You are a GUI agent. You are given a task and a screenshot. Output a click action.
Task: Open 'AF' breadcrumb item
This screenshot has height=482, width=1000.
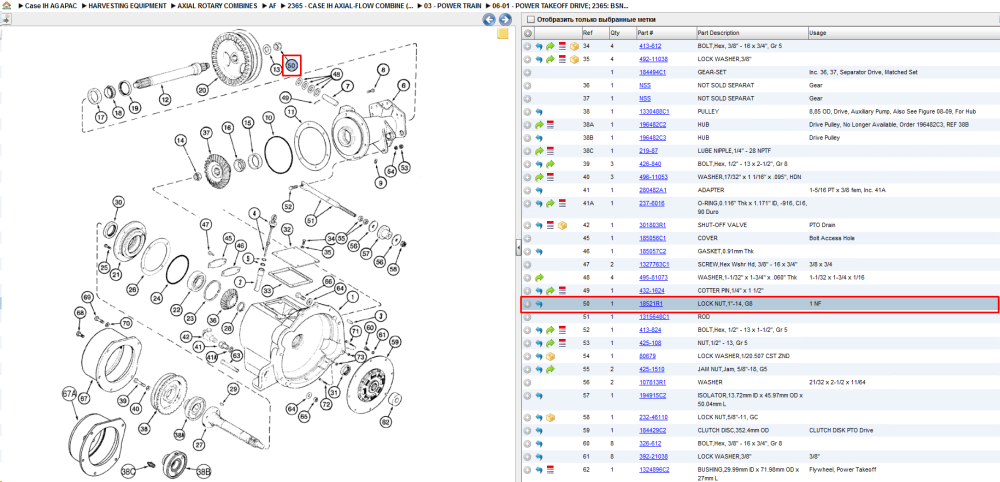click(272, 5)
